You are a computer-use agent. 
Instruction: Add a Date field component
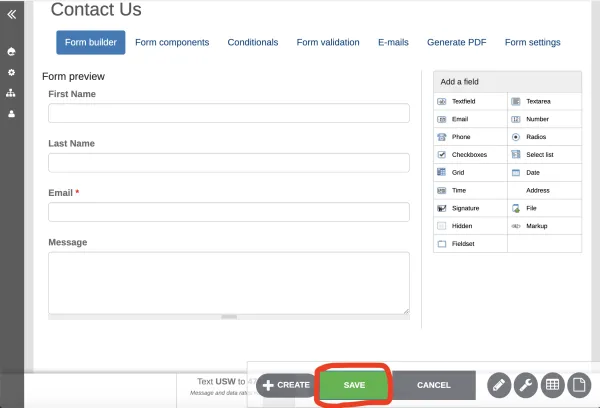point(544,172)
